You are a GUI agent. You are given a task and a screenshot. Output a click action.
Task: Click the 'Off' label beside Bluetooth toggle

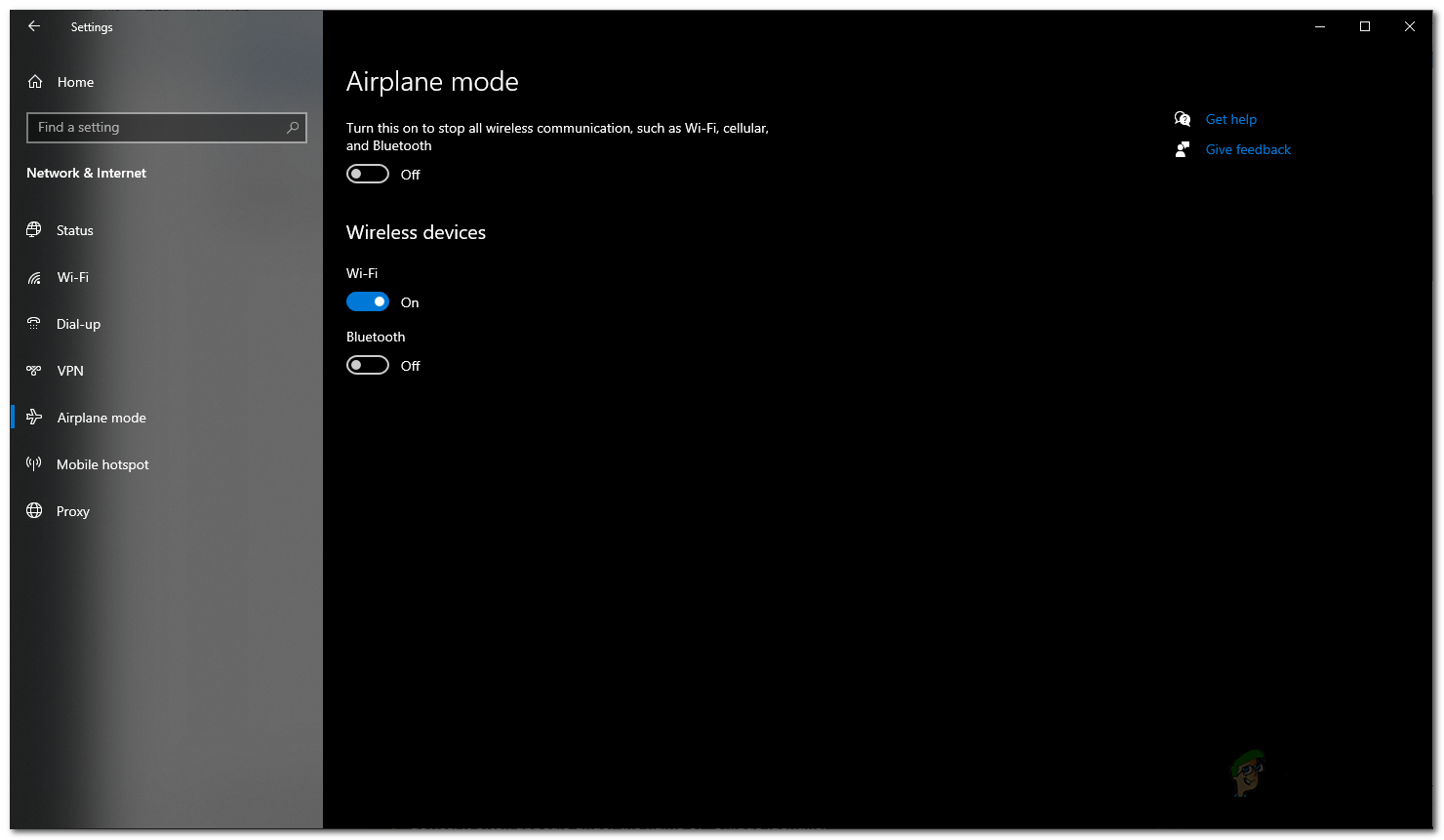coord(411,367)
